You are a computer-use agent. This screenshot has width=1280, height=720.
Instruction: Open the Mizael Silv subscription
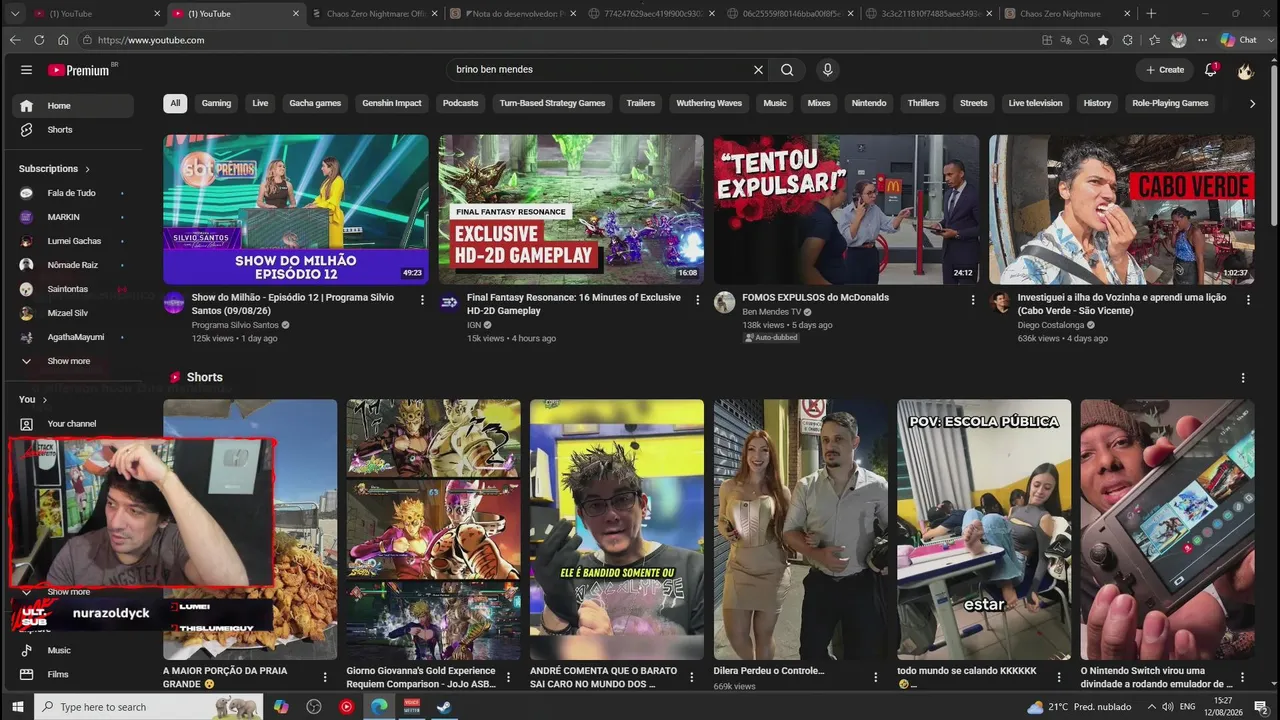pos(73,313)
